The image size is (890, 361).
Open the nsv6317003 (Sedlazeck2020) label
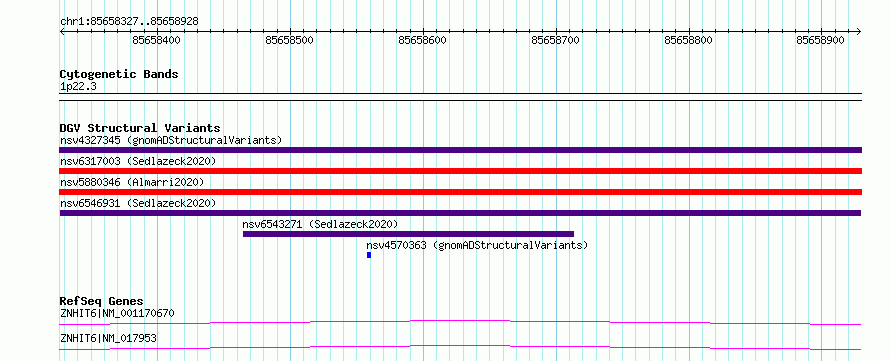138,161
